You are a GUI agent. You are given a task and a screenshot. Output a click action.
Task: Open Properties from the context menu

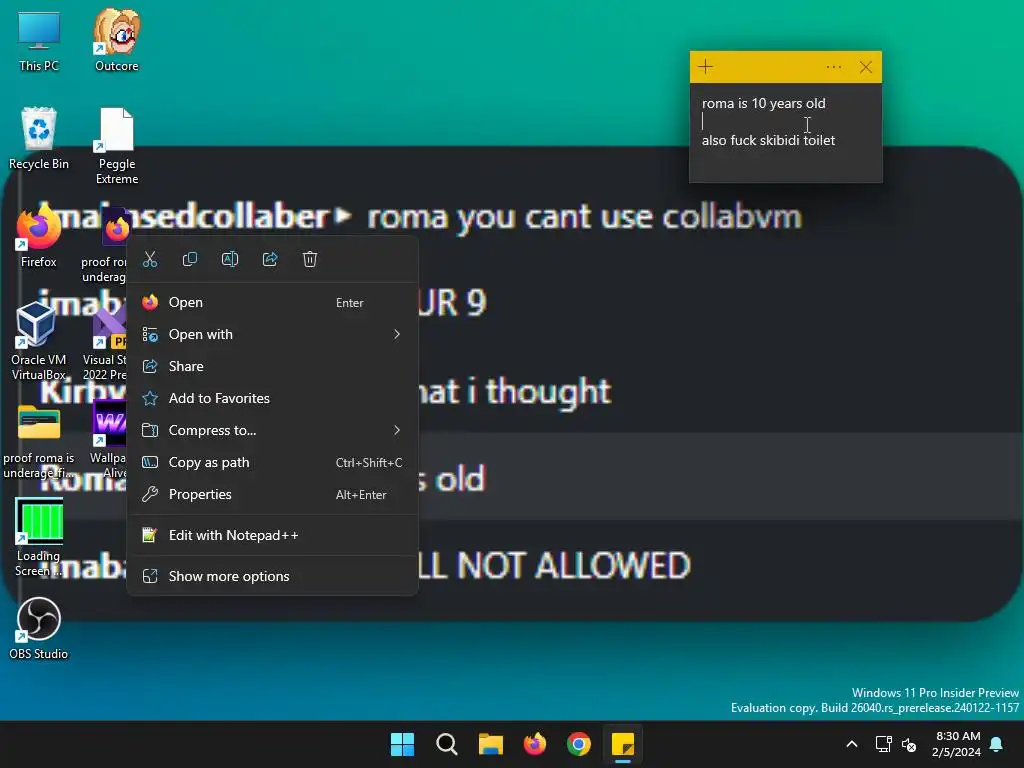tap(272, 494)
